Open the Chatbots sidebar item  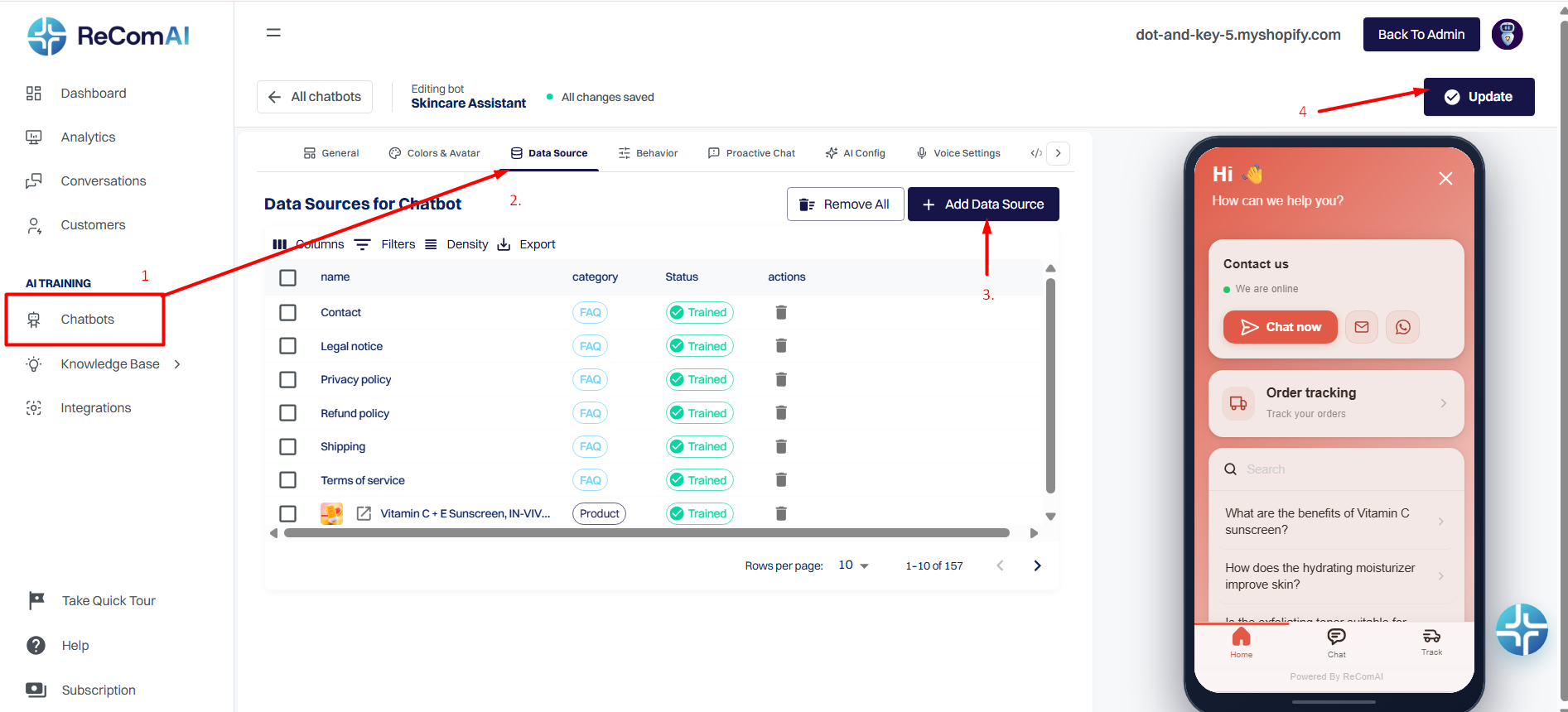[86, 320]
